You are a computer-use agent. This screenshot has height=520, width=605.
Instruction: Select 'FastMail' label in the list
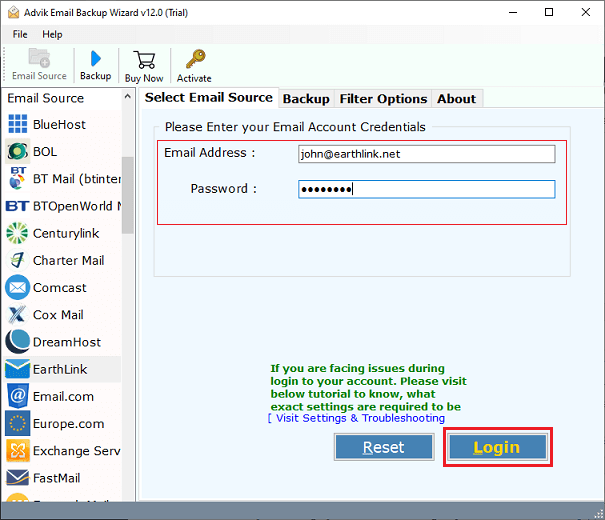point(57,478)
